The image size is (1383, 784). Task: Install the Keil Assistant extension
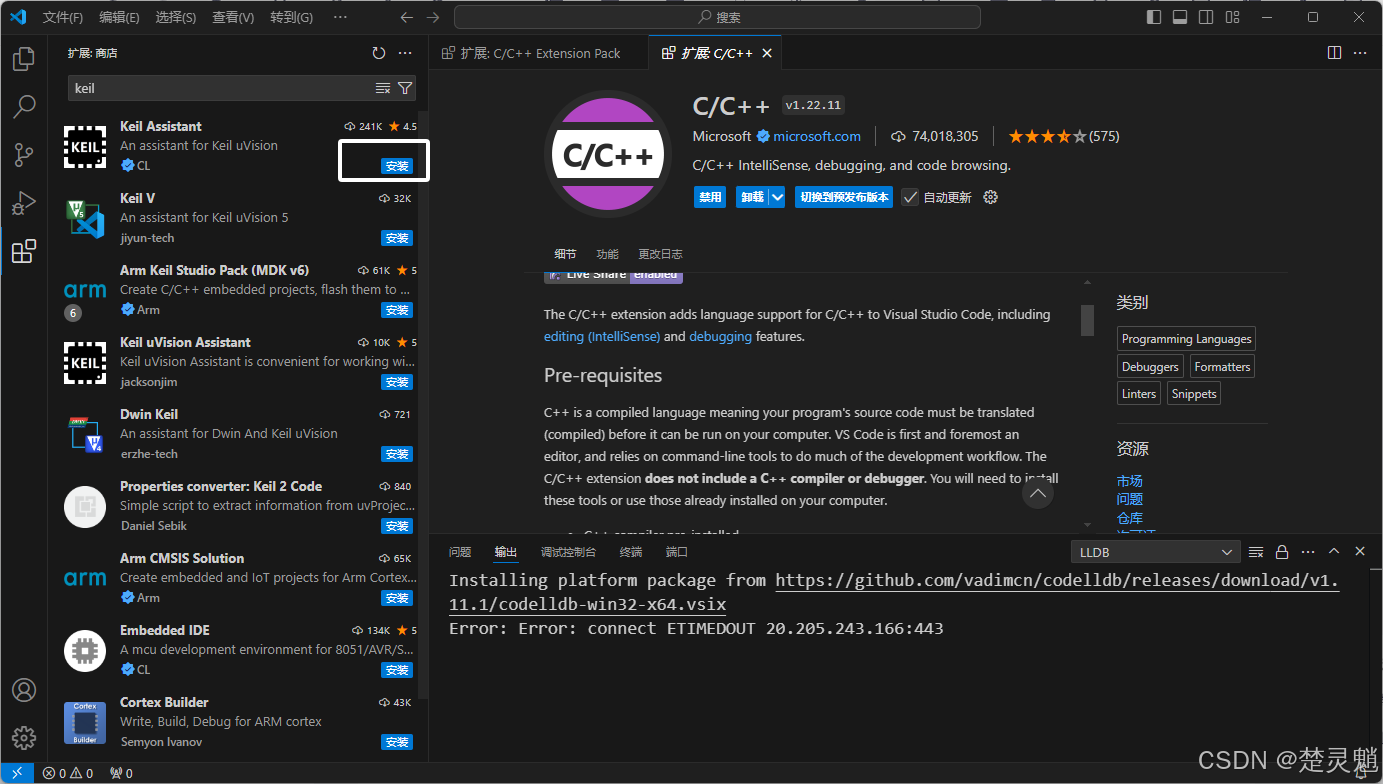pyautogui.click(x=397, y=166)
